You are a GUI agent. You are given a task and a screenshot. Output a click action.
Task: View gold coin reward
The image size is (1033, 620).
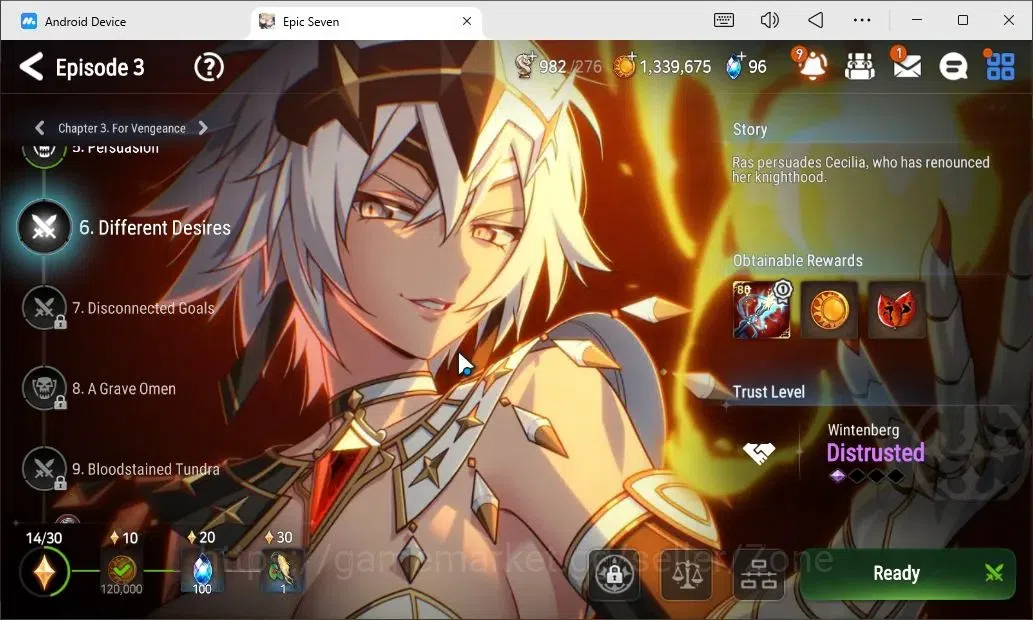pos(829,310)
